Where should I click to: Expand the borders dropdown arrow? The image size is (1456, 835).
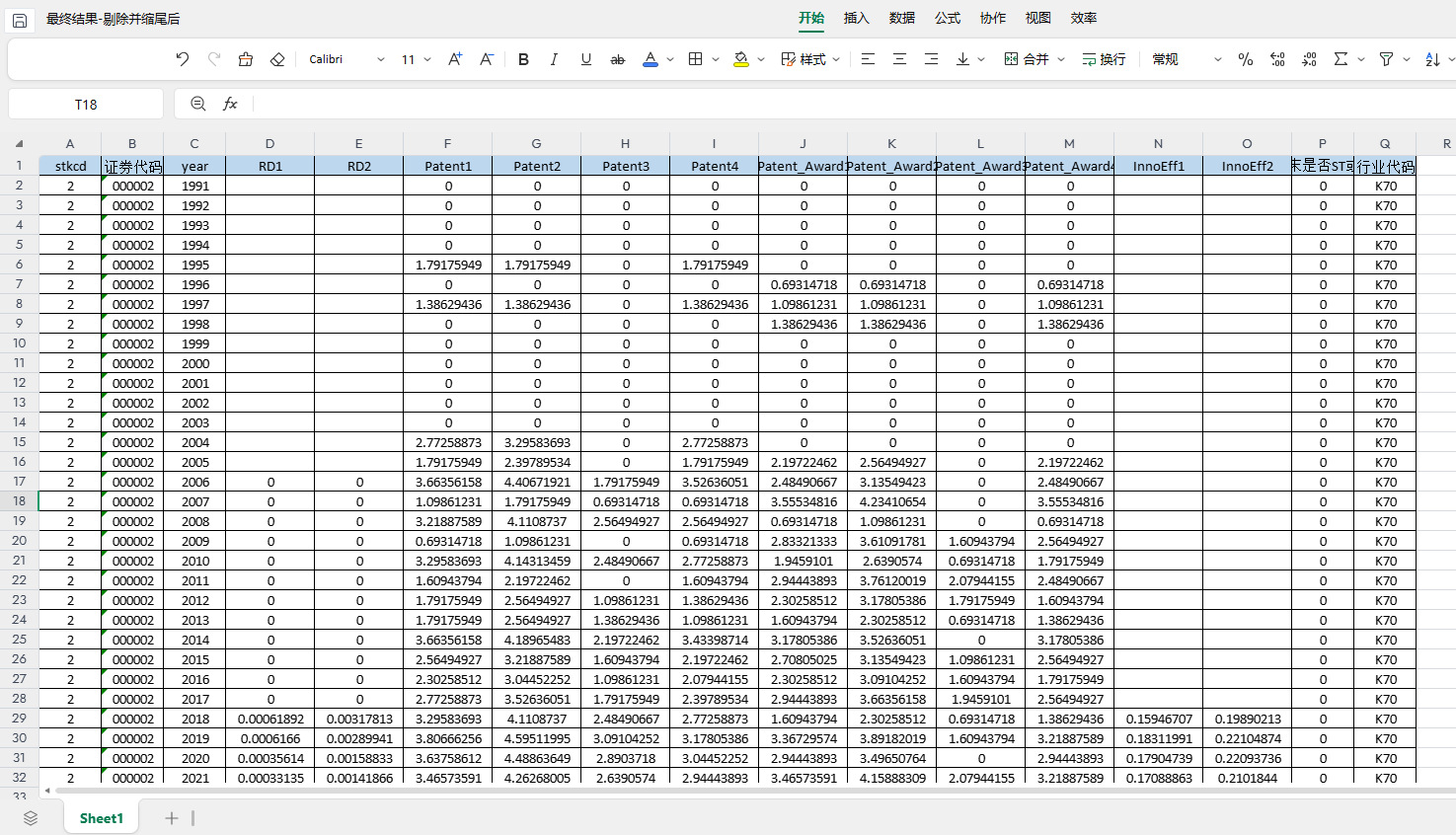pos(716,59)
